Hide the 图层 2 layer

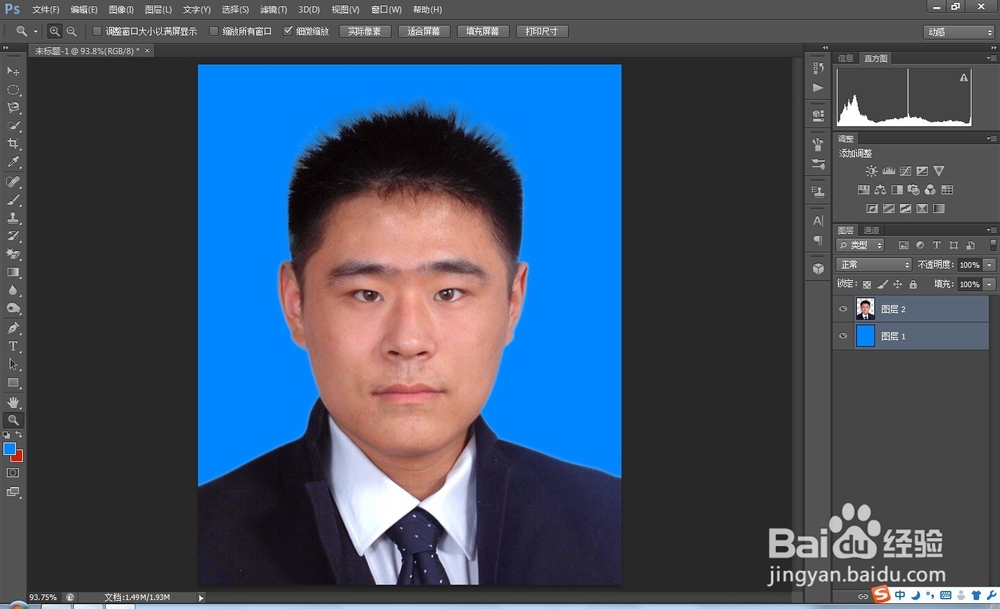click(843, 308)
